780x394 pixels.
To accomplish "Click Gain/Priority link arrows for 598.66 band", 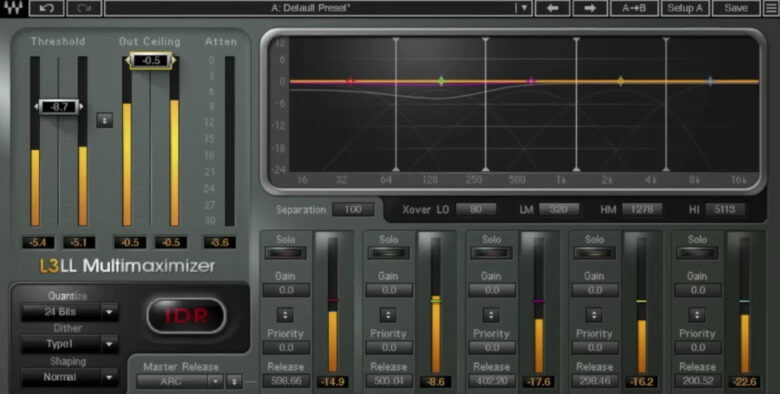I will 285,314.
